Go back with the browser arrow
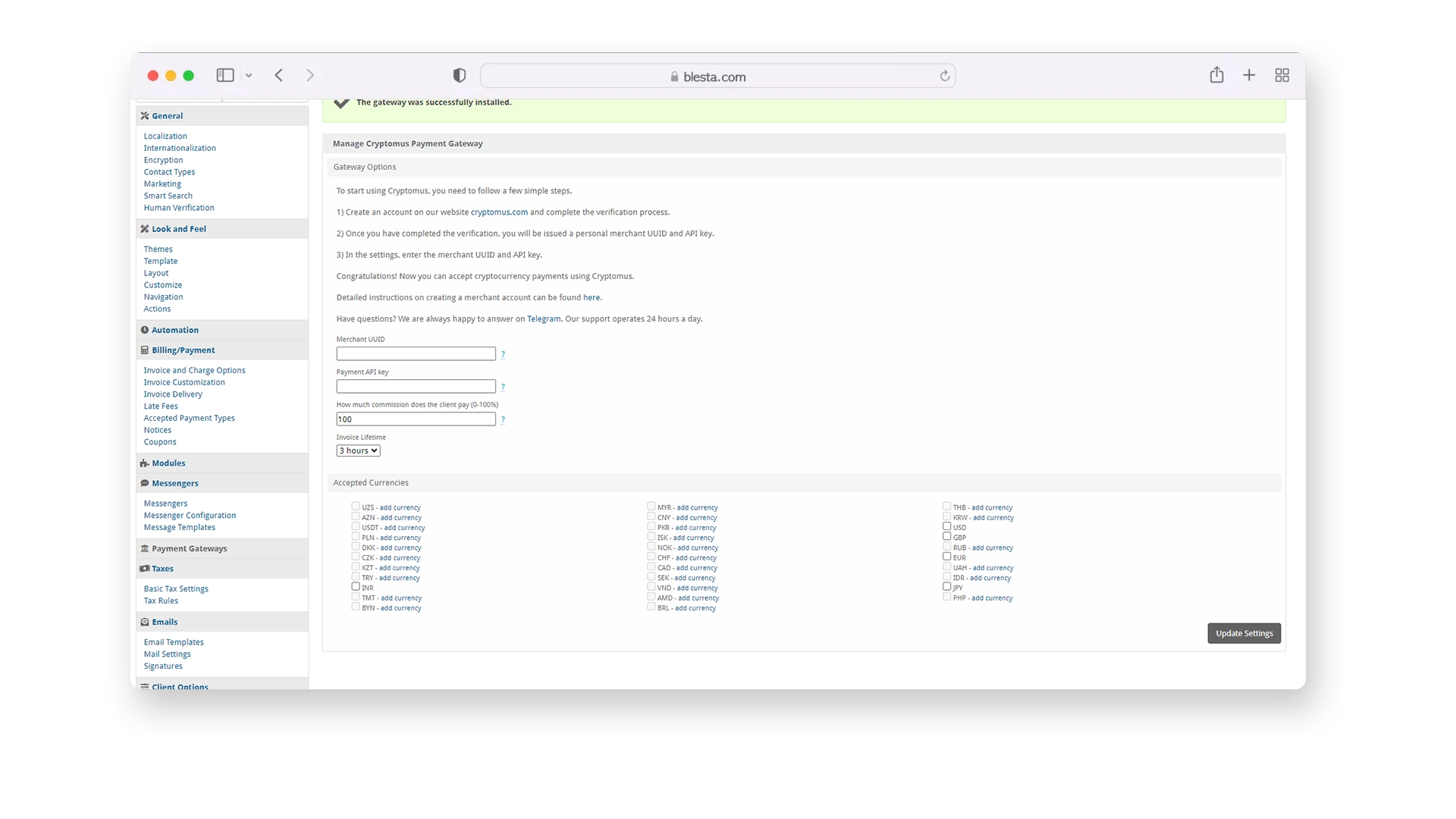 point(279,75)
